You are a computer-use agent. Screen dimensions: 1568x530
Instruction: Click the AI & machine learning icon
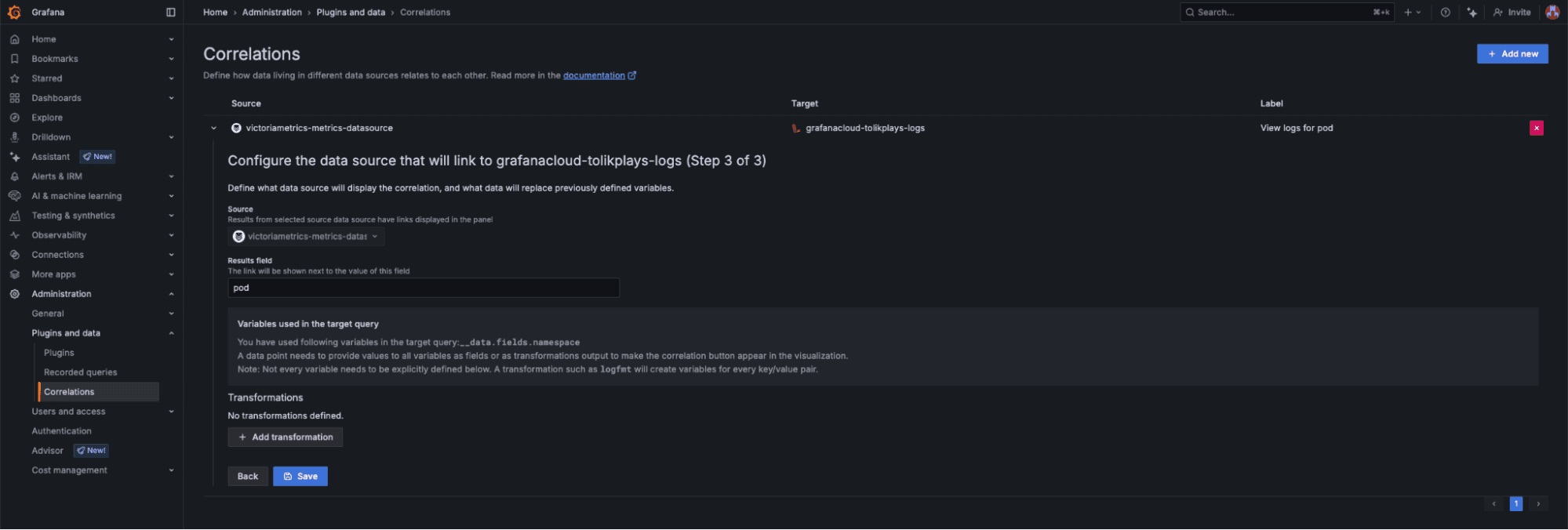[15, 196]
